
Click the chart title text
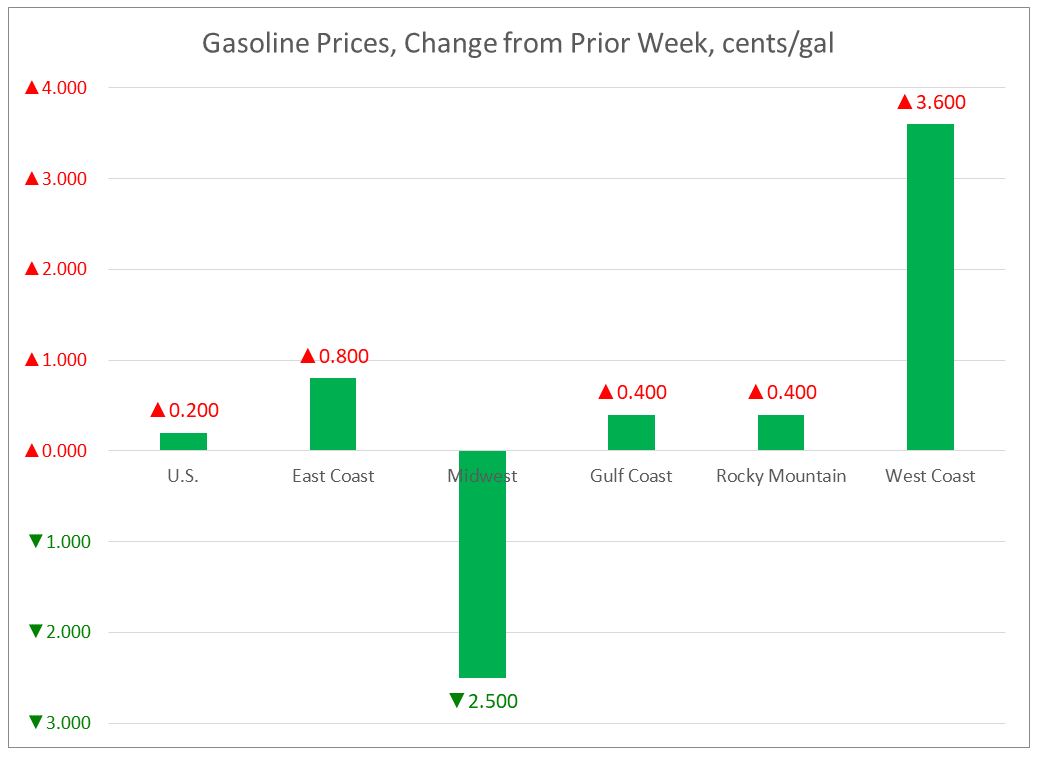click(518, 45)
